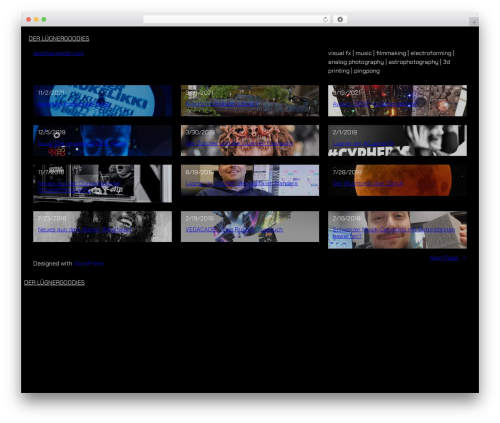Open the post link over modular synth image
Image resolution: width=500 pixels, height=423 pixels.
pyautogui.click(x=375, y=104)
